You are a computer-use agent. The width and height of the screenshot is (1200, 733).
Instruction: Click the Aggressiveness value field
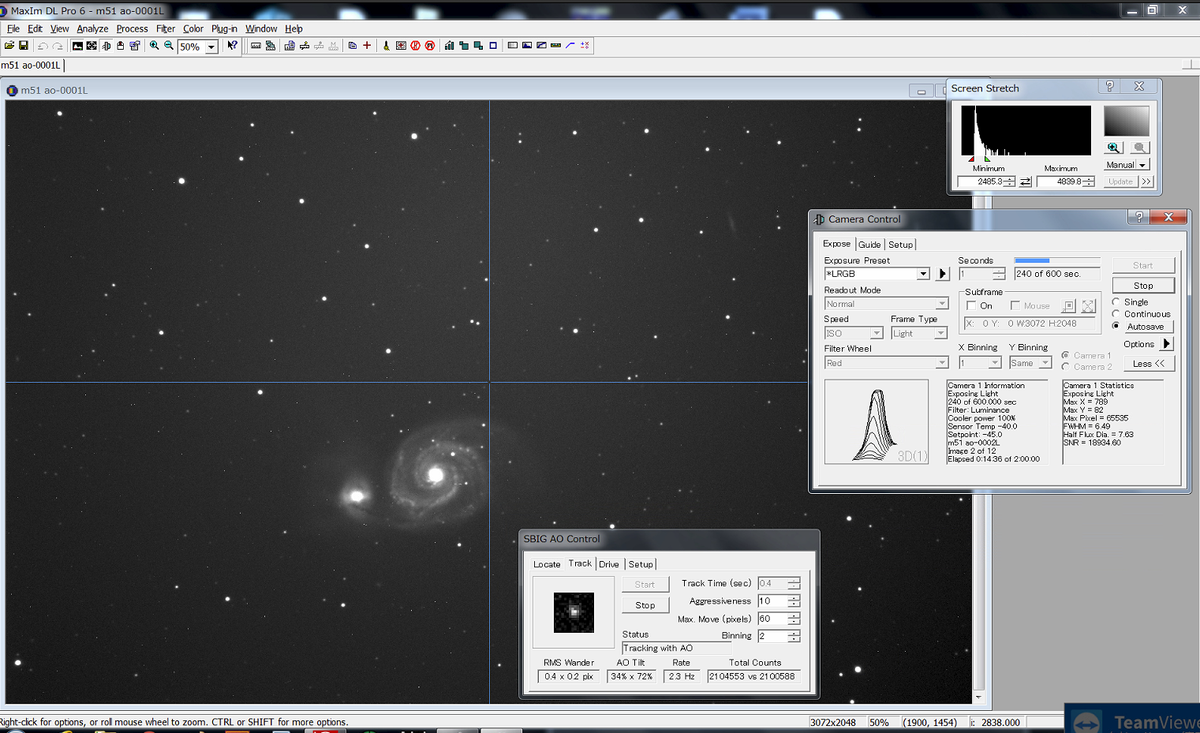pyautogui.click(x=772, y=601)
